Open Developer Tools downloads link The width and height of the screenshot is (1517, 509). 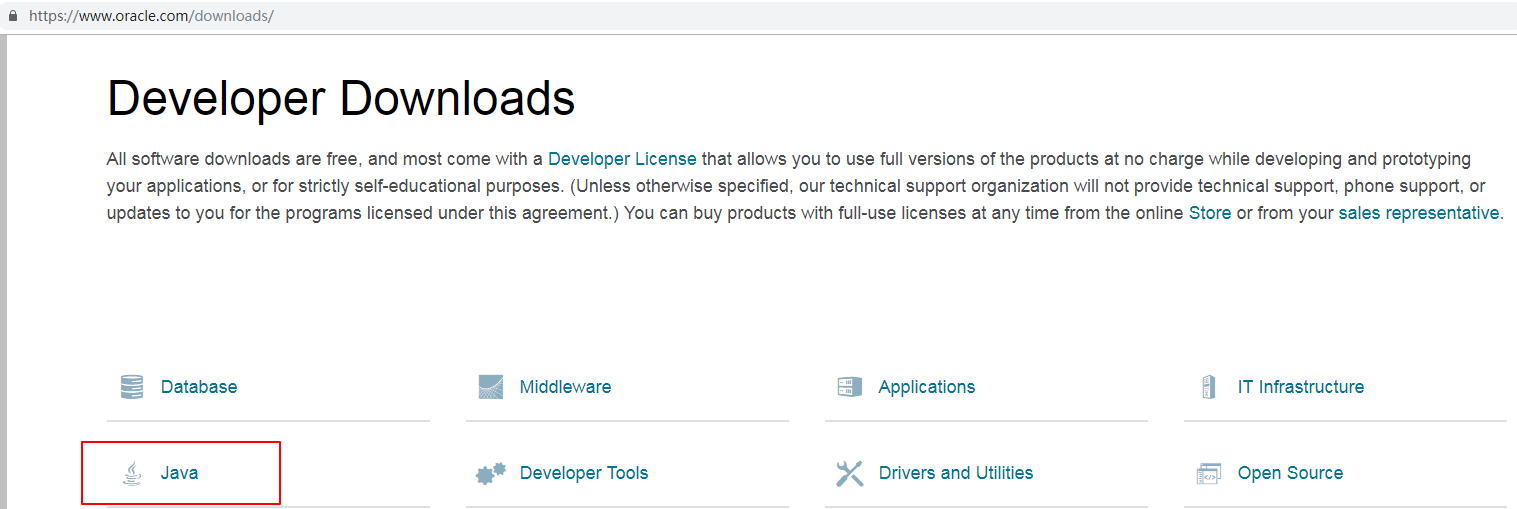pyautogui.click(x=584, y=473)
